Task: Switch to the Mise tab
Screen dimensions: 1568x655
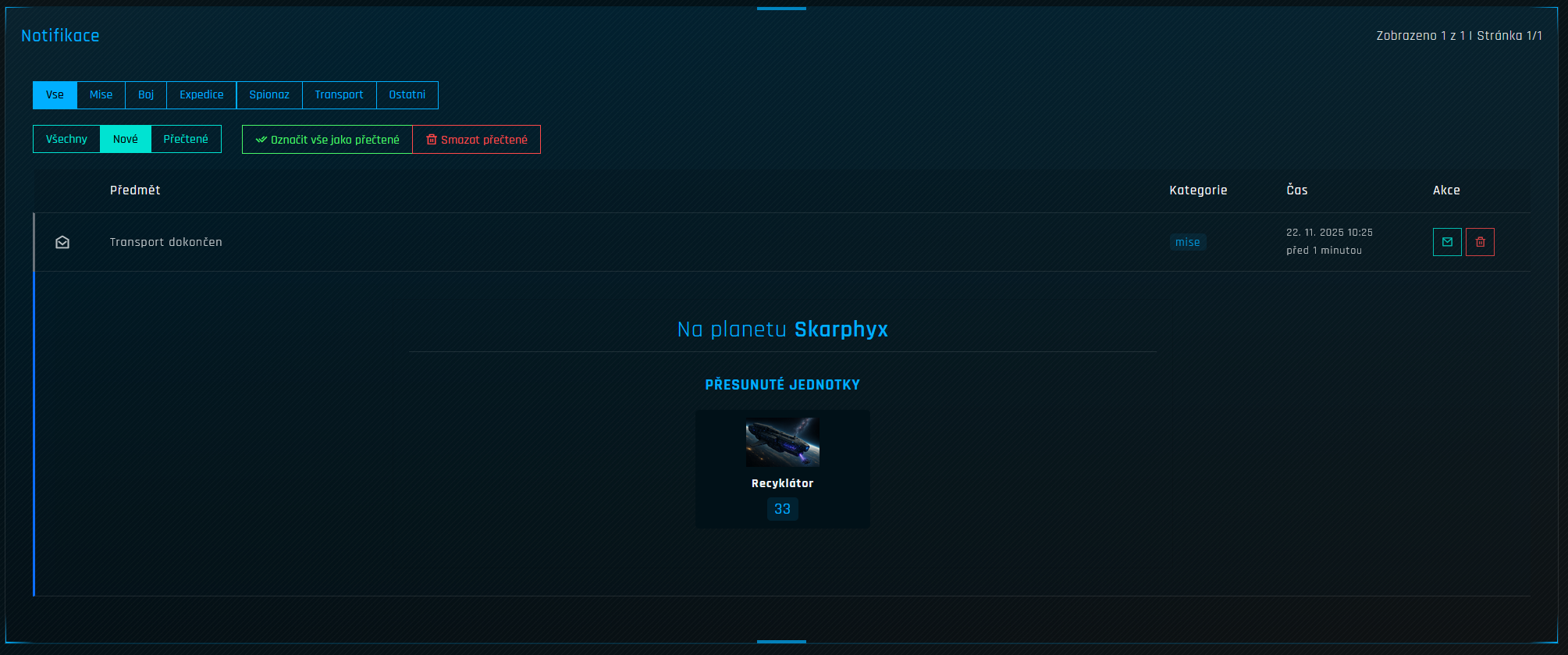Action: (x=101, y=95)
